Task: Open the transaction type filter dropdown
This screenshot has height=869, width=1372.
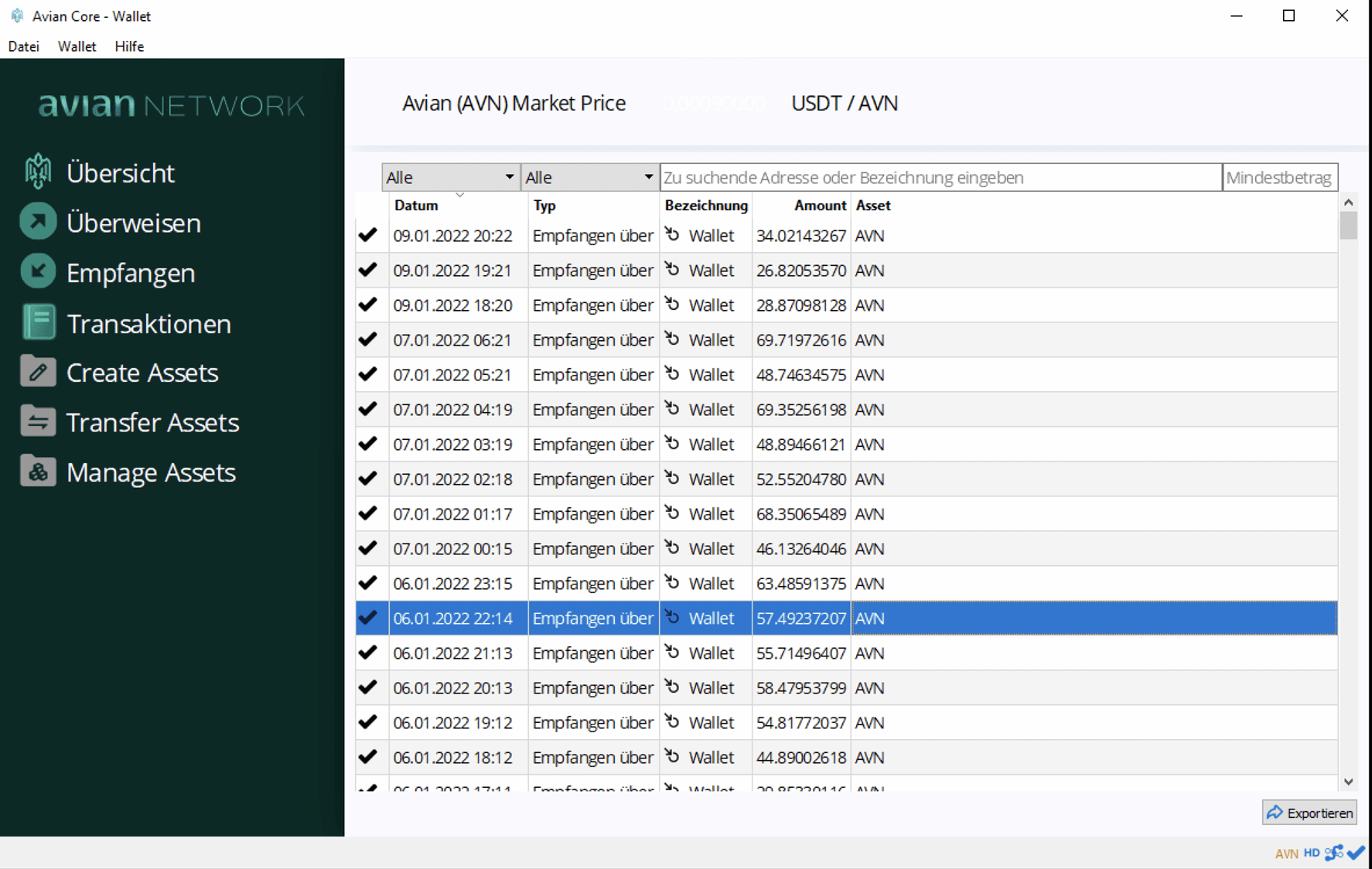Action: click(589, 177)
